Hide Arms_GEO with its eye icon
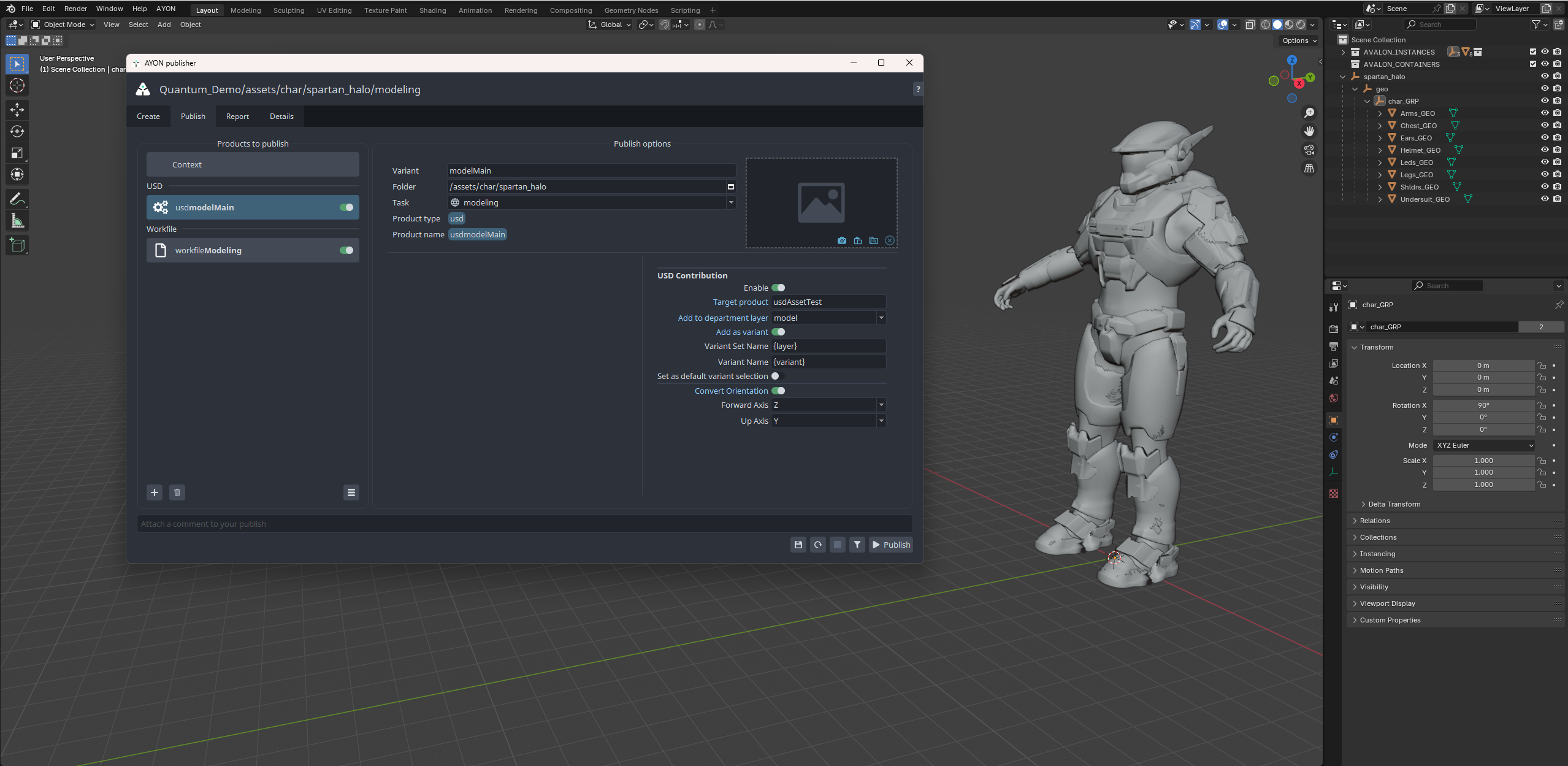1568x766 pixels. pos(1545,113)
